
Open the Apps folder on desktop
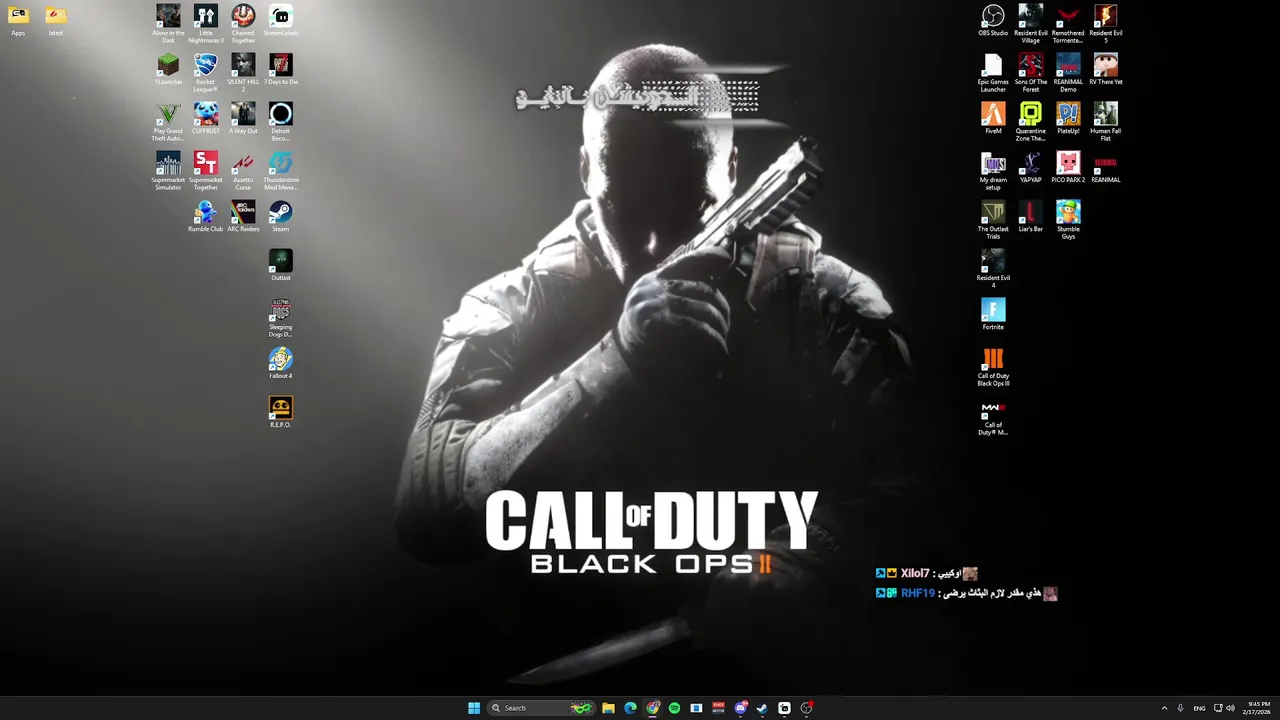18,21
